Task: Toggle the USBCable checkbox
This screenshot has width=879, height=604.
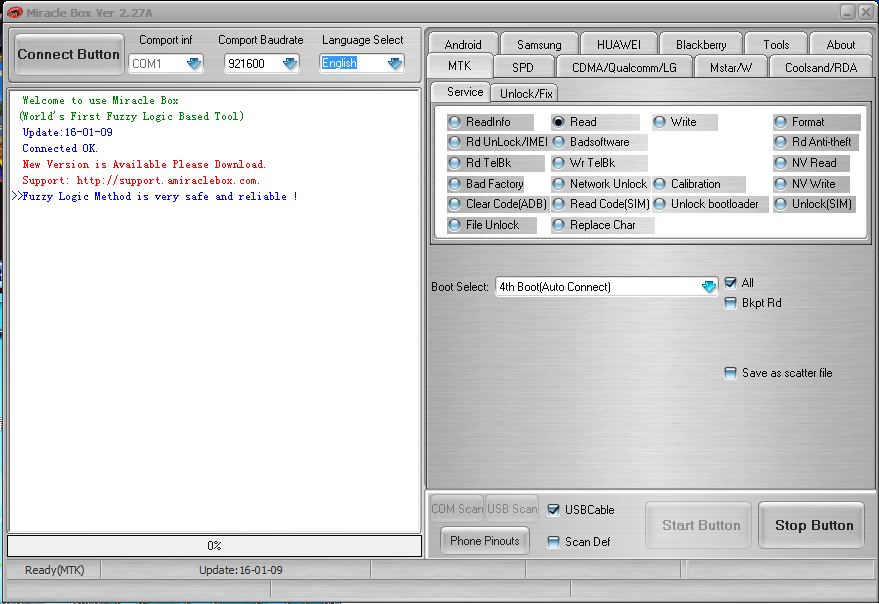Action: [553, 510]
